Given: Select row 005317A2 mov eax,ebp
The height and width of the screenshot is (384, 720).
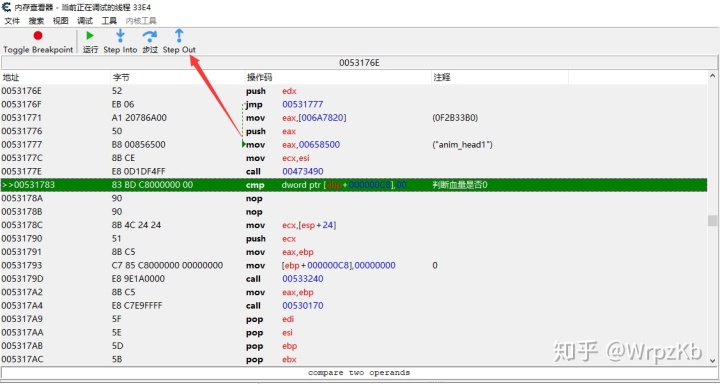Looking at the screenshot, I should pos(354,292).
